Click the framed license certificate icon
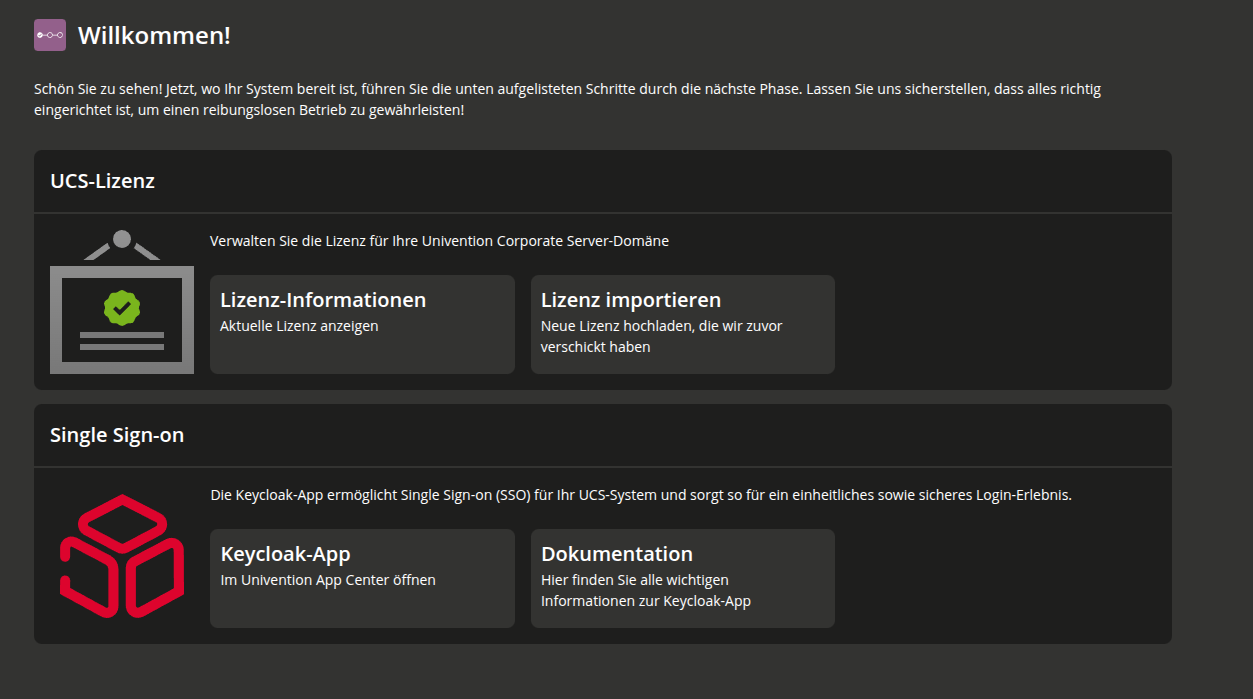The height and width of the screenshot is (699, 1253). [121, 318]
